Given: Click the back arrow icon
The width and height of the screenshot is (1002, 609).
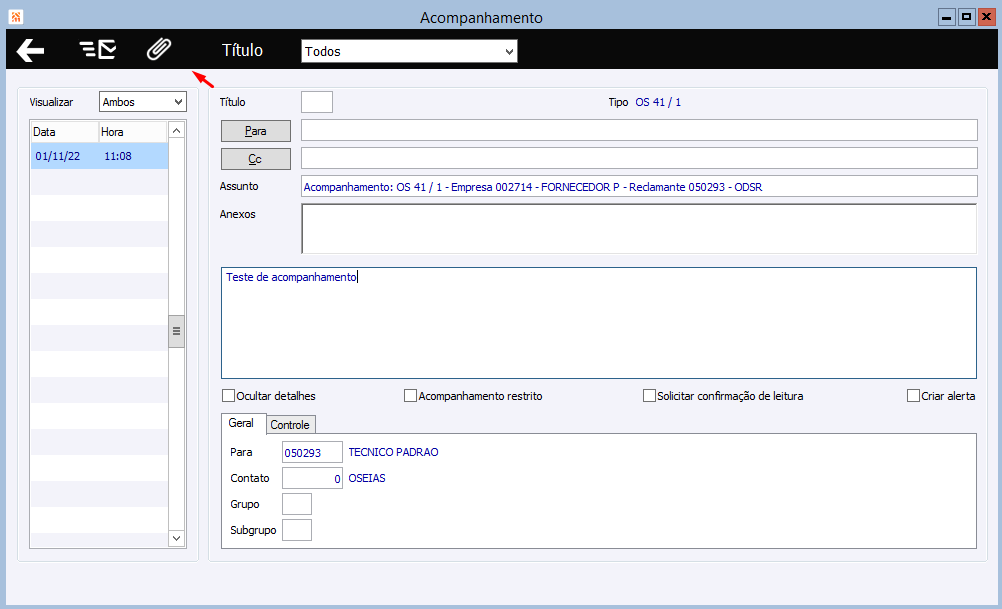Looking at the screenshot, I should coord(30,50).
